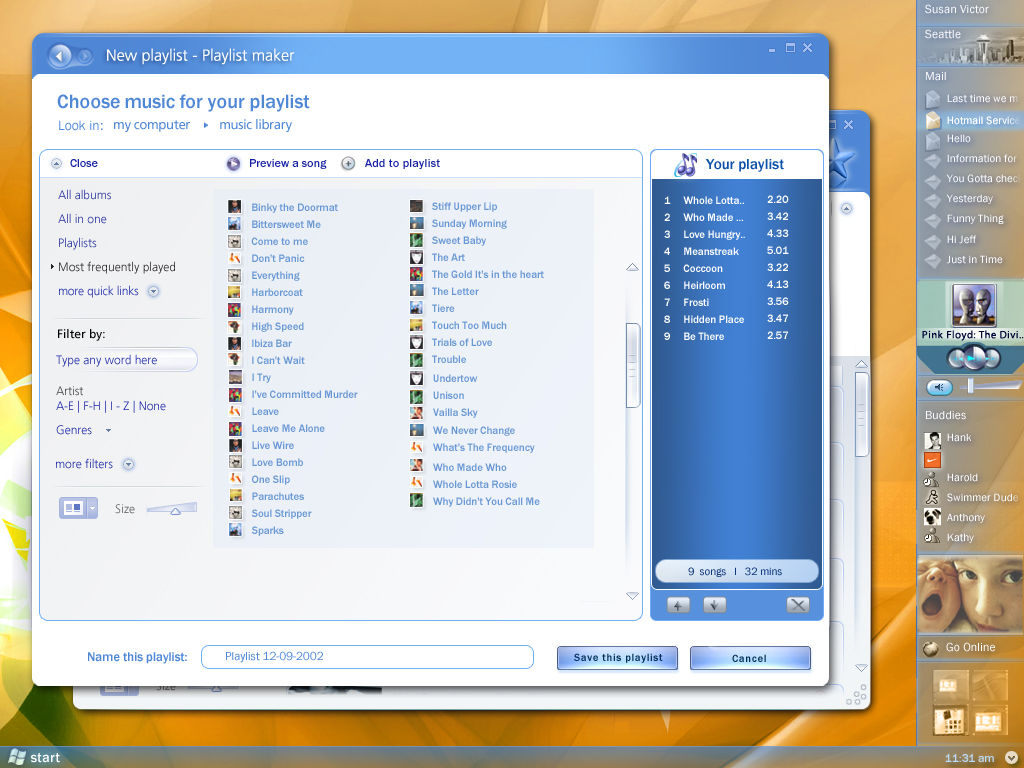Filter artists by None
Image resolution: width=1024 pixels, height=768 pixels.
point(152,406)
